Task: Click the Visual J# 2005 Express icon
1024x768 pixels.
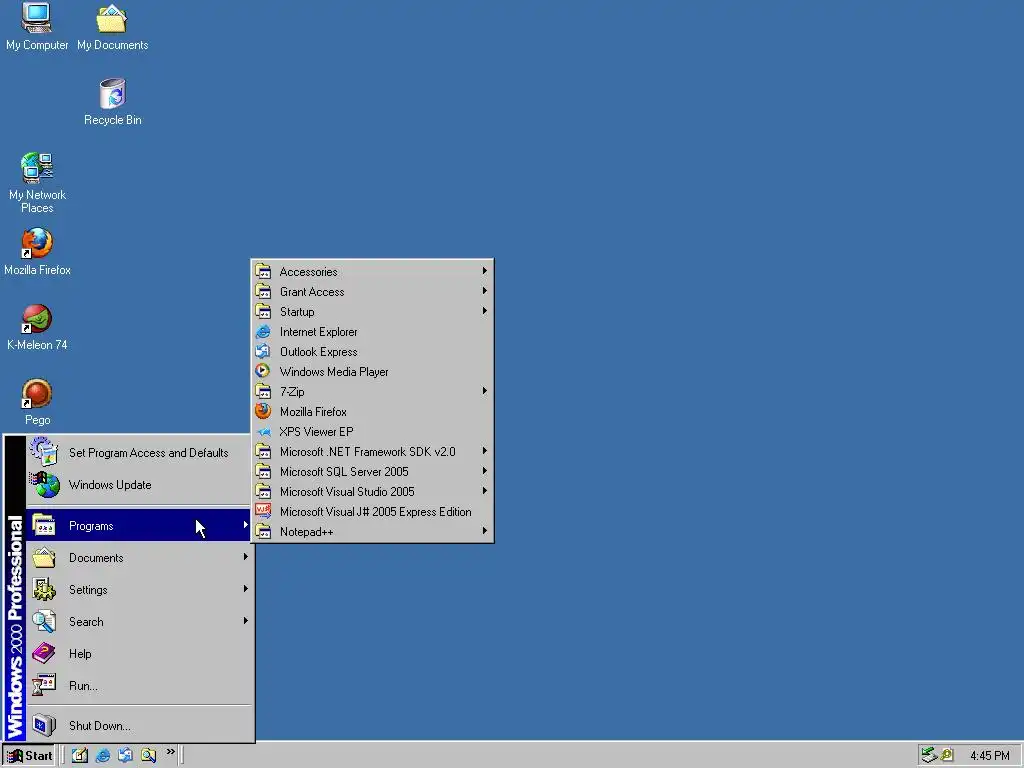Action: pos(263,511)
